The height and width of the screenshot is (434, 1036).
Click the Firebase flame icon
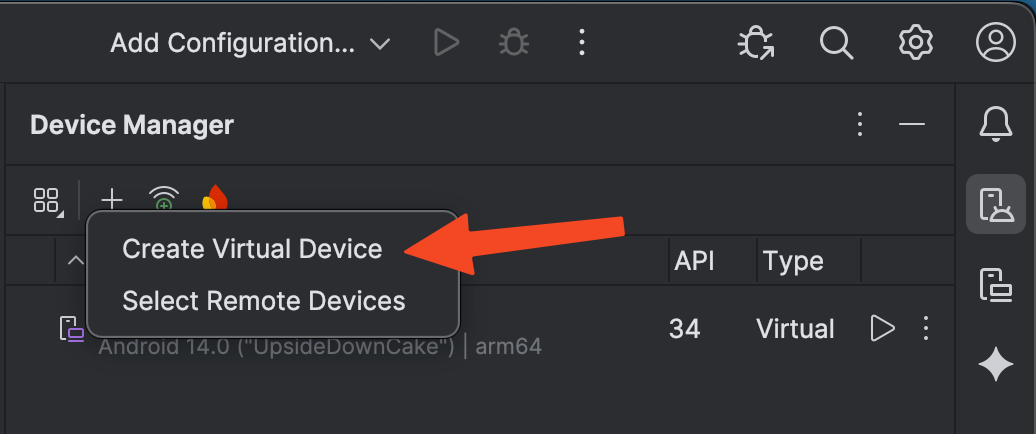[214, 198]
